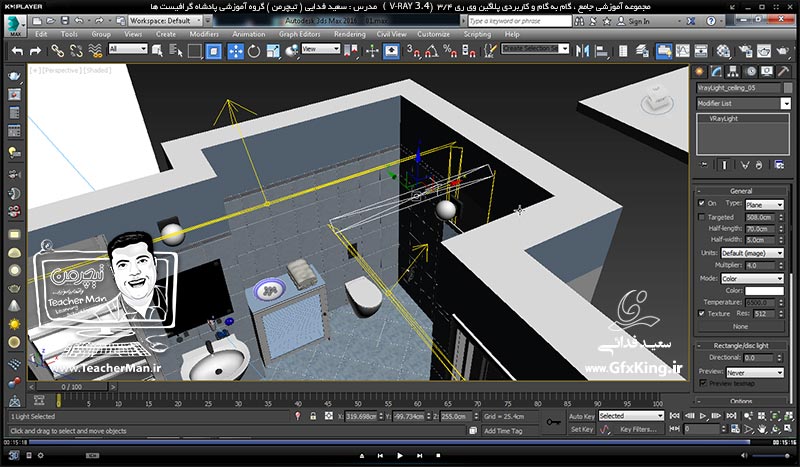800x467 pixels.
Task: Open the Select by Name dialog
Action: tap(176, 51)
